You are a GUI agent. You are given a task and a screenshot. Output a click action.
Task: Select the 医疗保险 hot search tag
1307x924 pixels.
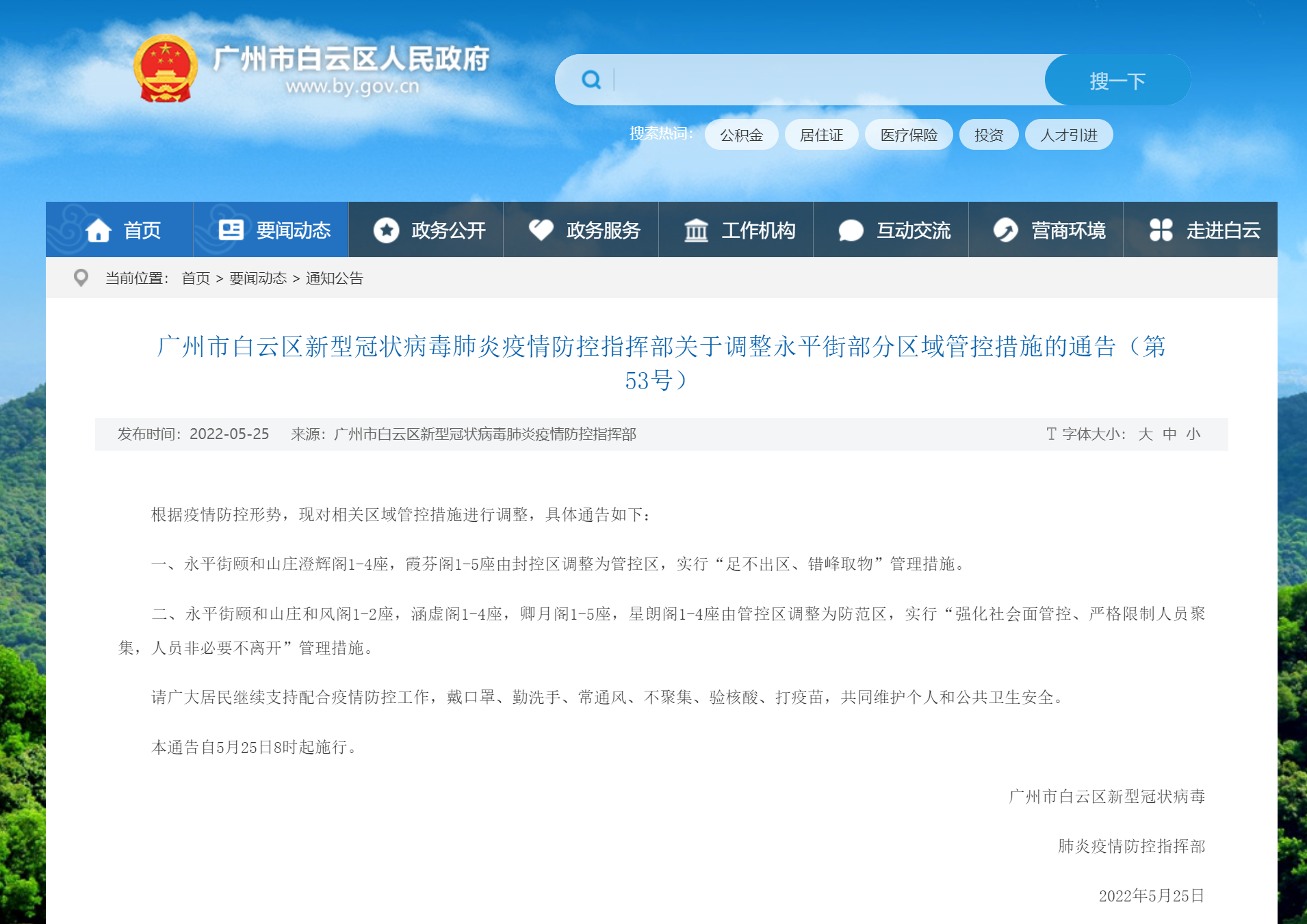click(x=909, y=135)
